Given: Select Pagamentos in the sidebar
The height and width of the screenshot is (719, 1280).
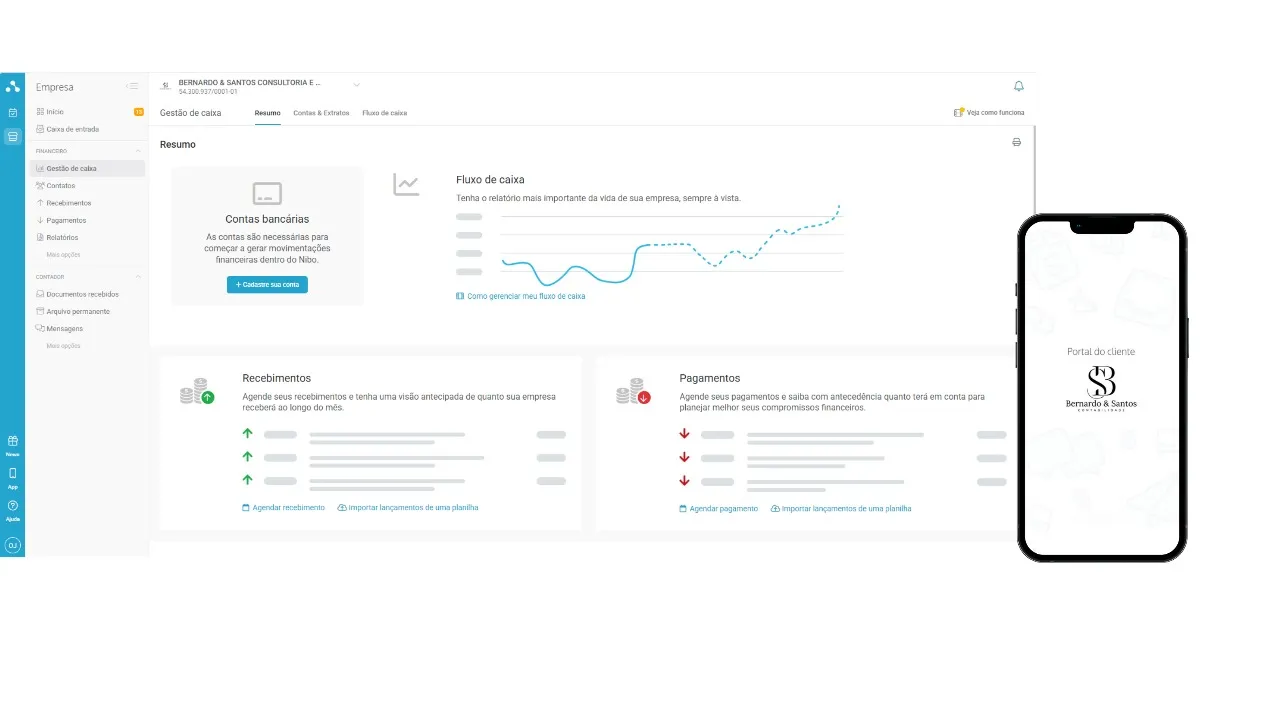Looking at the screenshot, I should pyautogui.click(x=66, y=220).
